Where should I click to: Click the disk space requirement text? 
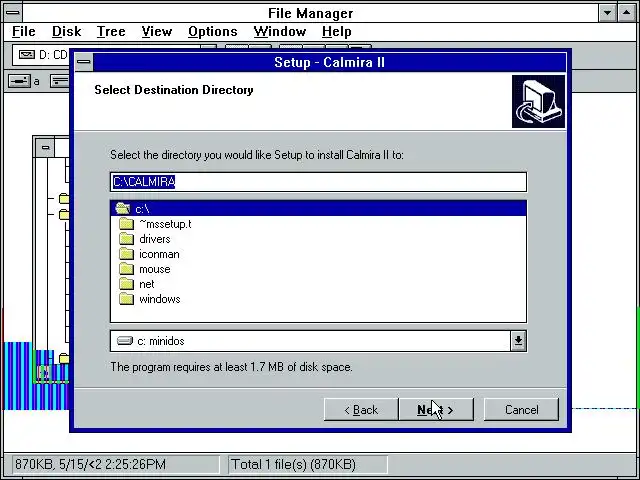click(x=231, y=367)
